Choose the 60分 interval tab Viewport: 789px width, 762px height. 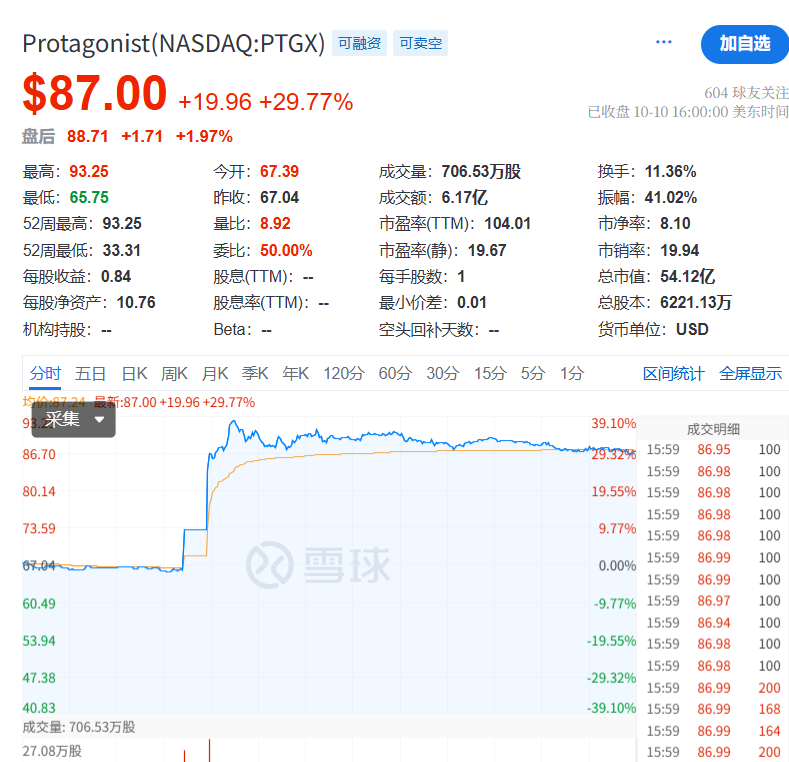pos(395,373)
